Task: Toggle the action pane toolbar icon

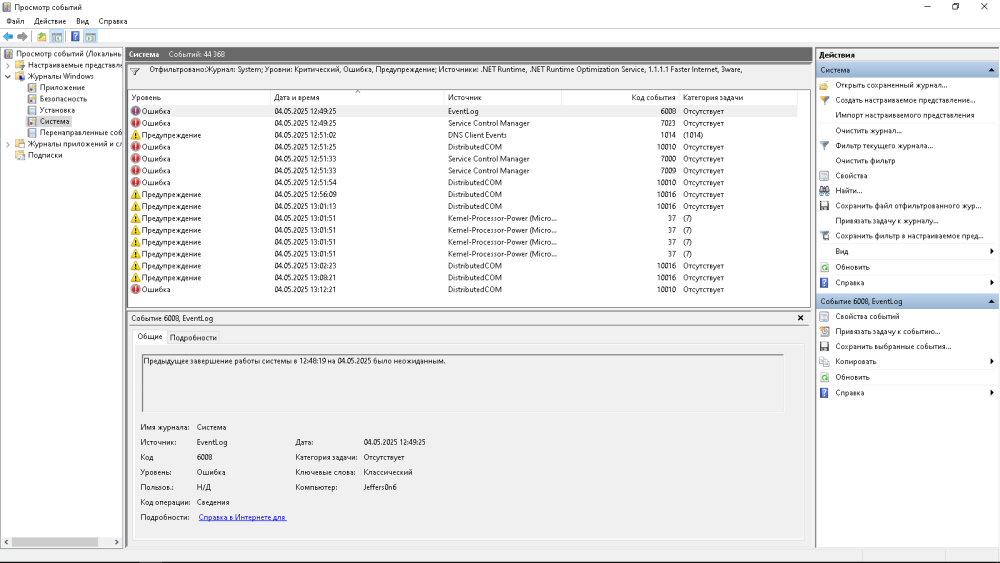Action: 91,36
